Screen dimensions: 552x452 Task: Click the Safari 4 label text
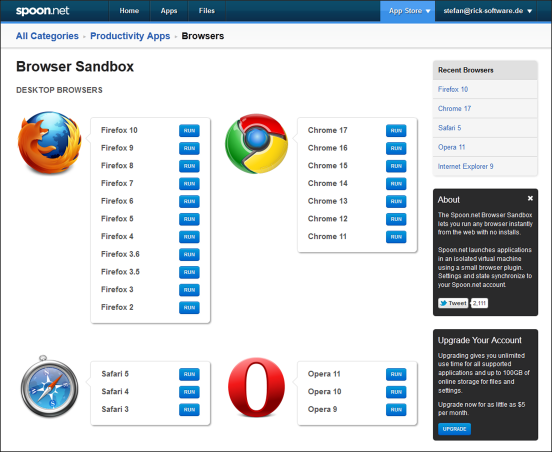(x=115, y=391)
